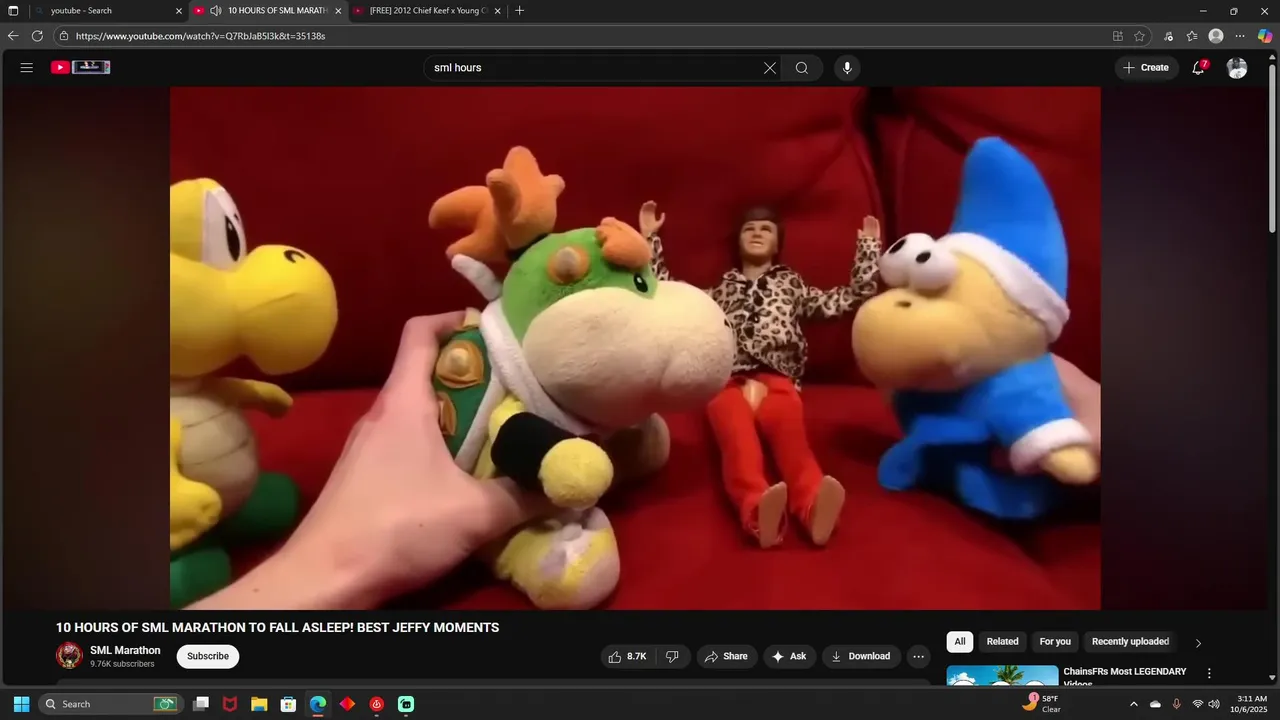Go to the YouTube home logo

point(81,67)
